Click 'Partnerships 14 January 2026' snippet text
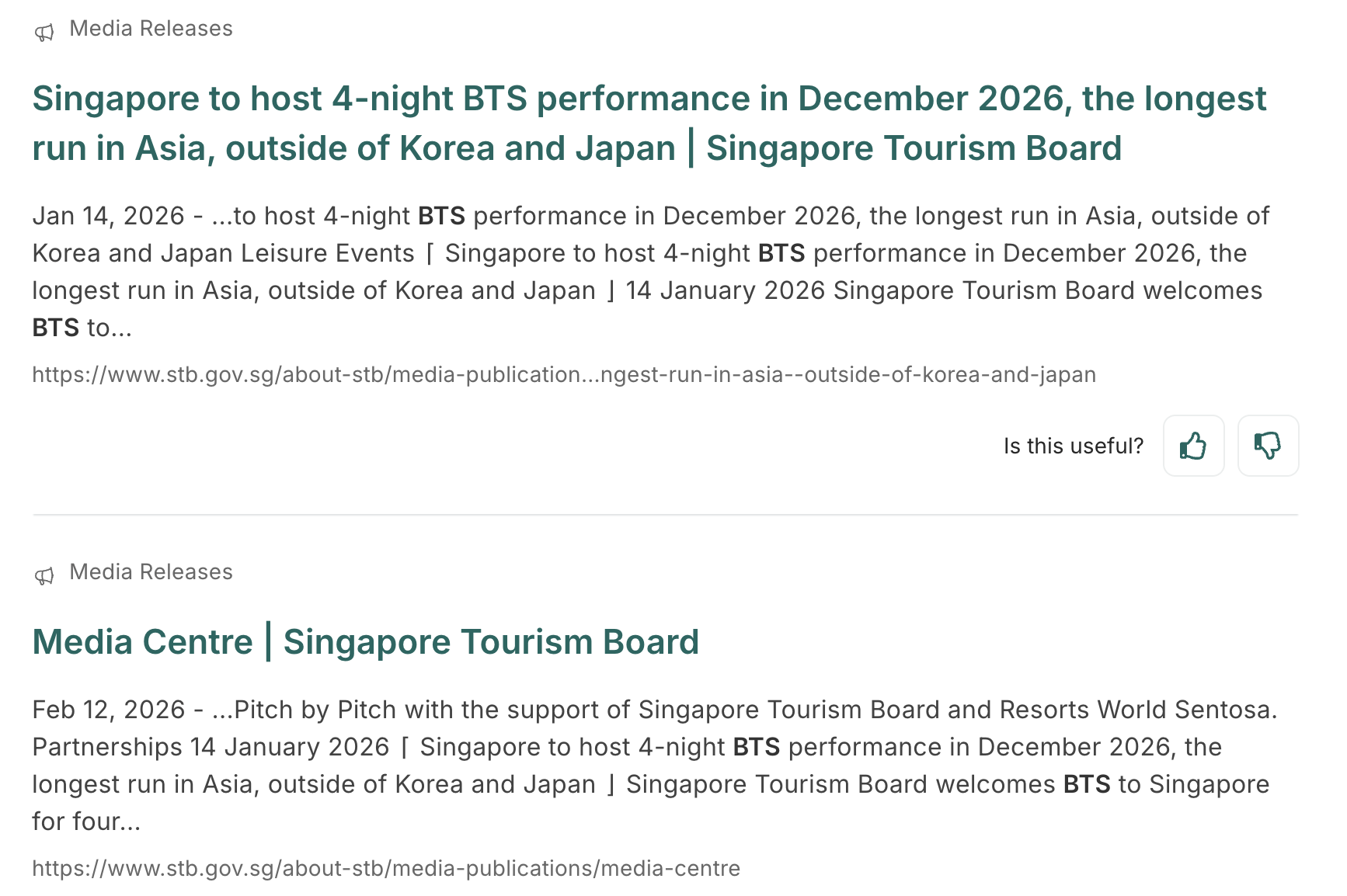The height and width of the screenshot is (896, 1347). [x=210, y=747]
